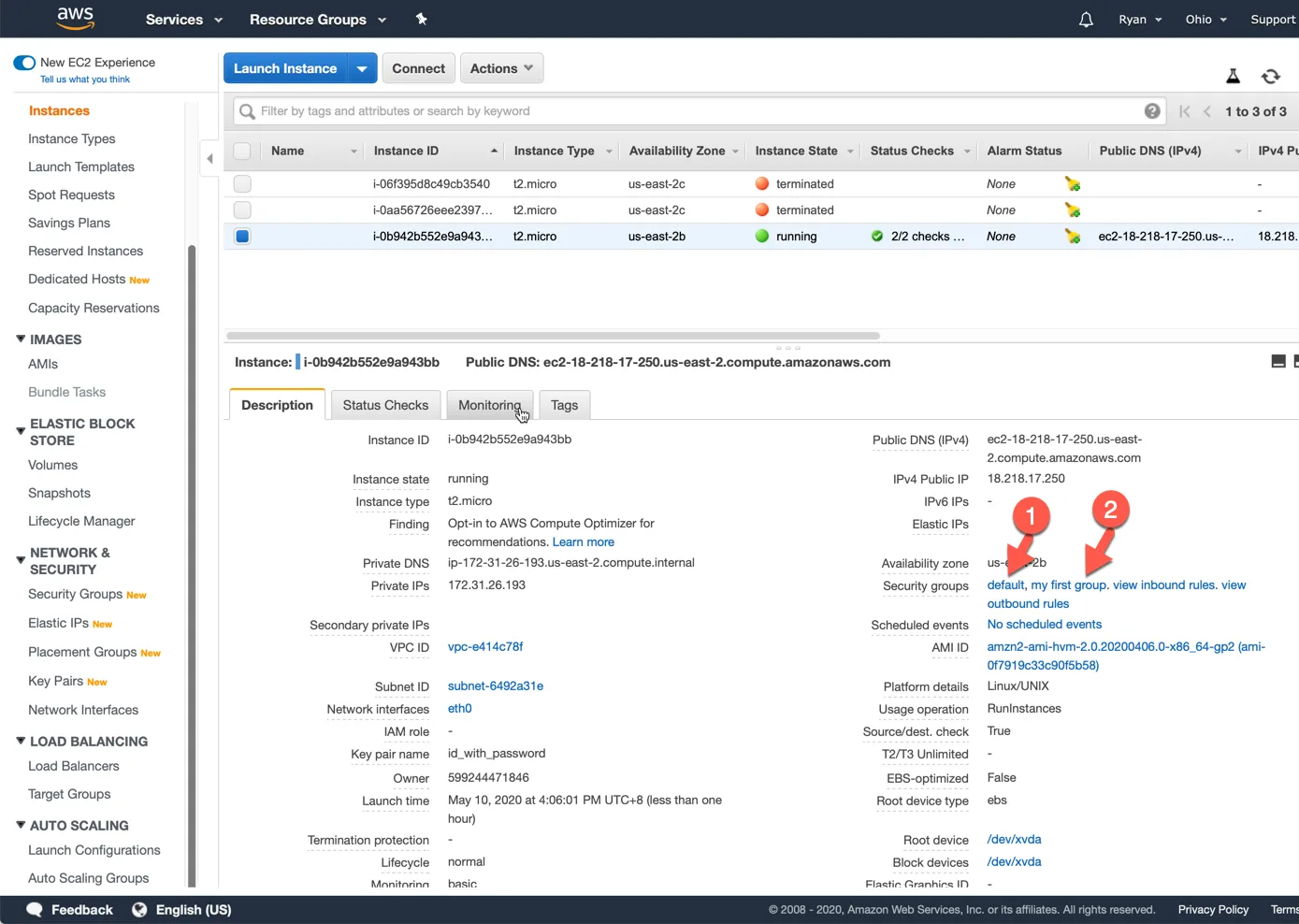Image resolution: width=1299 pixels, height=924 pixels.
Task: Click the Launch Instance button
Action: [x=285, y=68]
